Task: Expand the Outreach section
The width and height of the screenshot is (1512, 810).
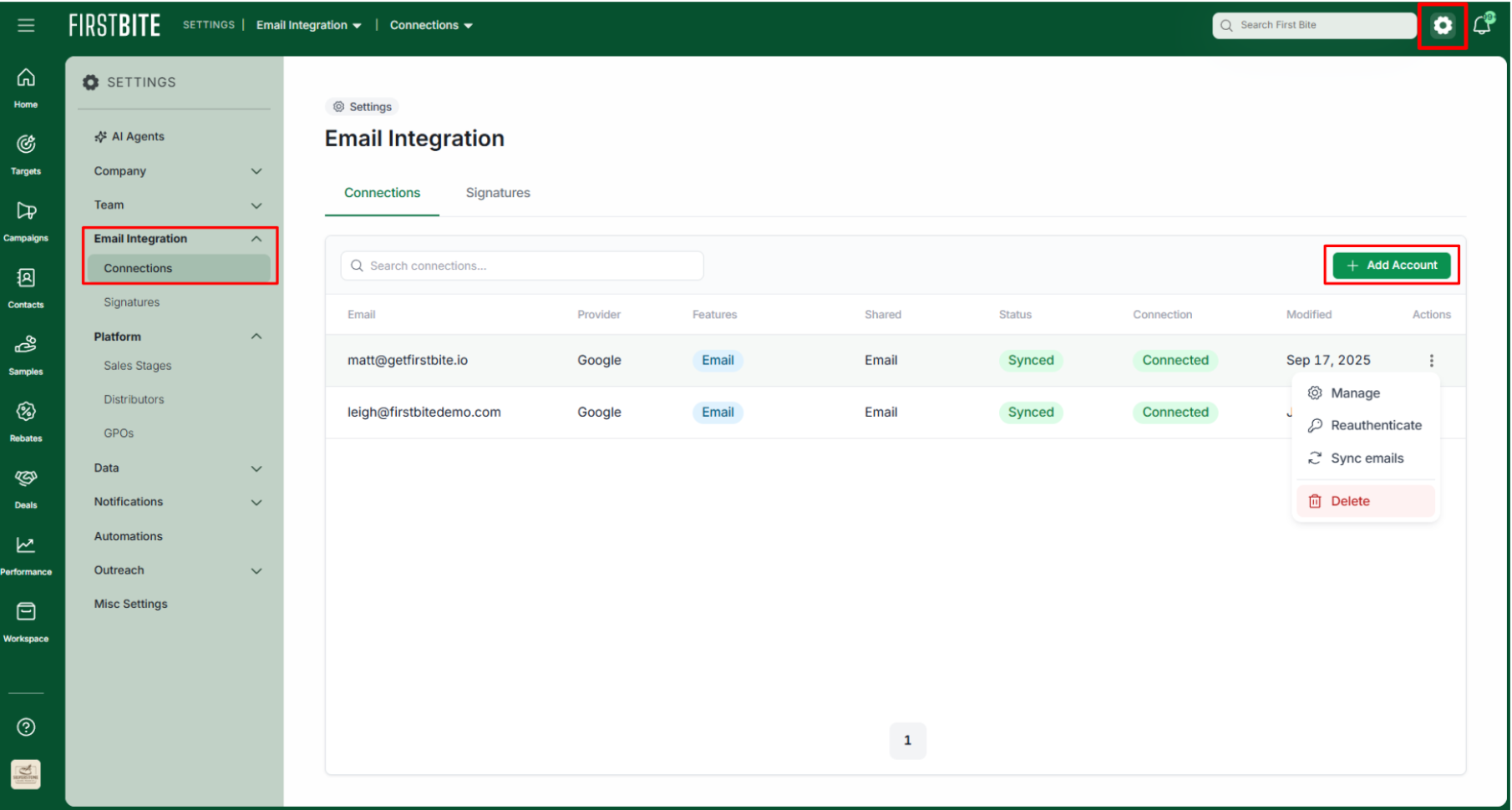Action: (178, 570)
